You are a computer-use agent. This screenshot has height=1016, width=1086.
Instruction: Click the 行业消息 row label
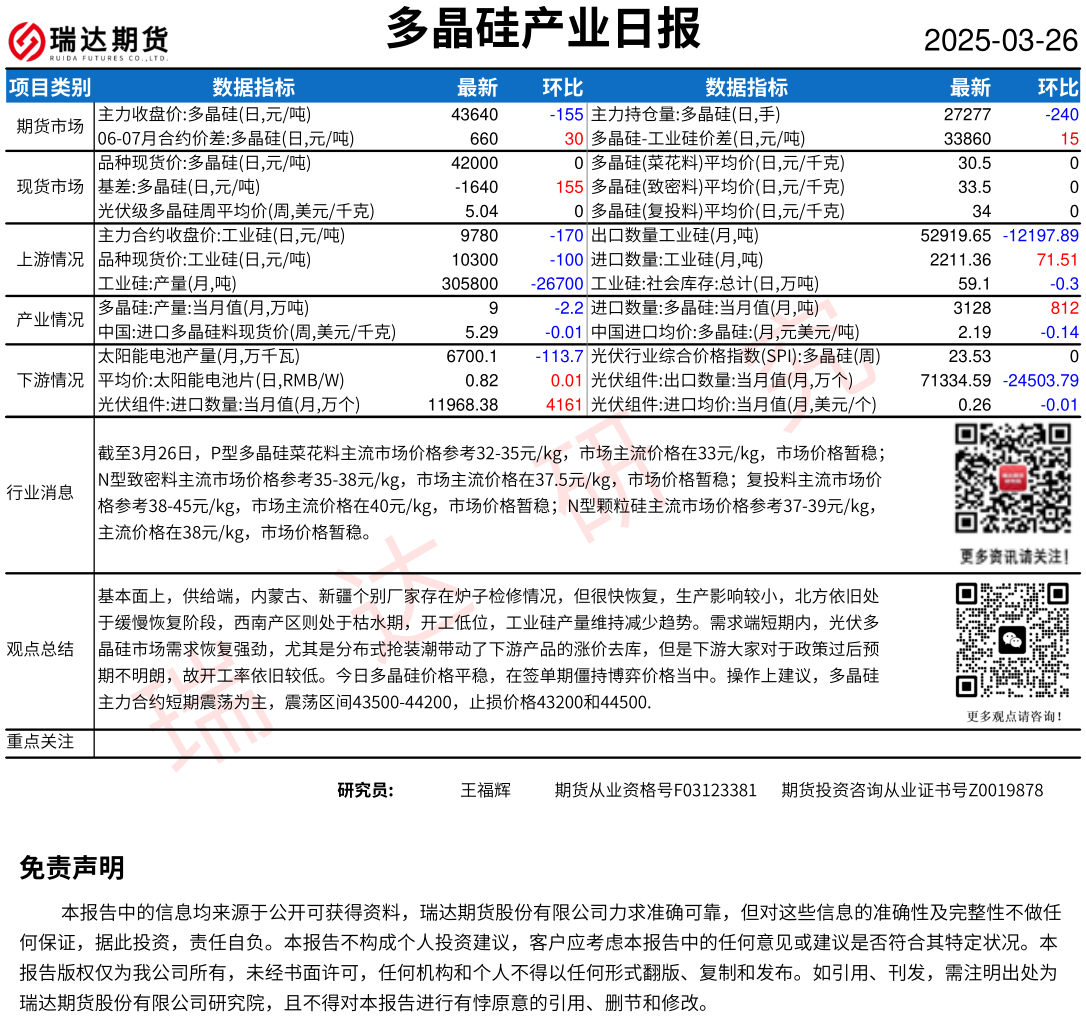(40, 492)
